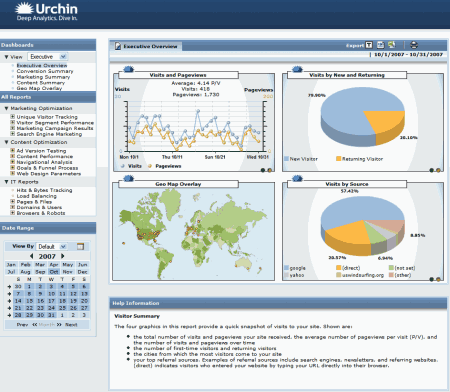Expand Domains & Users node
The image size is (450, 392).
coord(12,207)
